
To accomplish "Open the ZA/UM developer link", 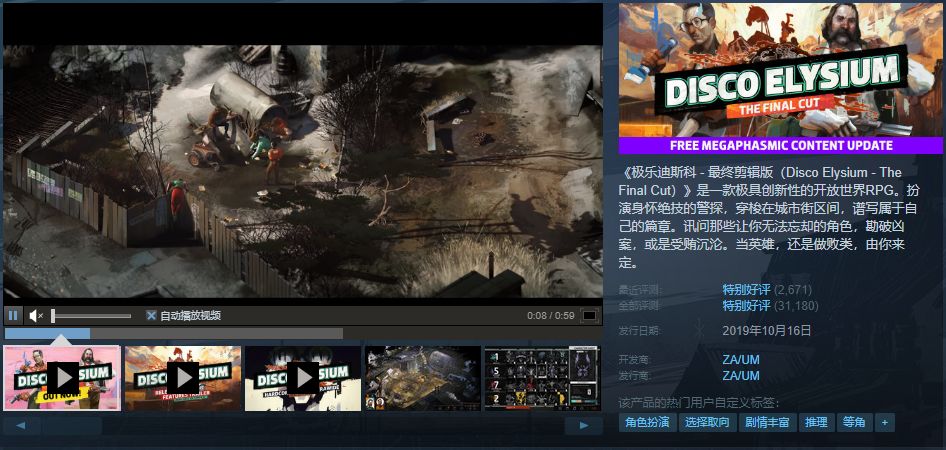I will pyautogui.click(x=741, y=360).
